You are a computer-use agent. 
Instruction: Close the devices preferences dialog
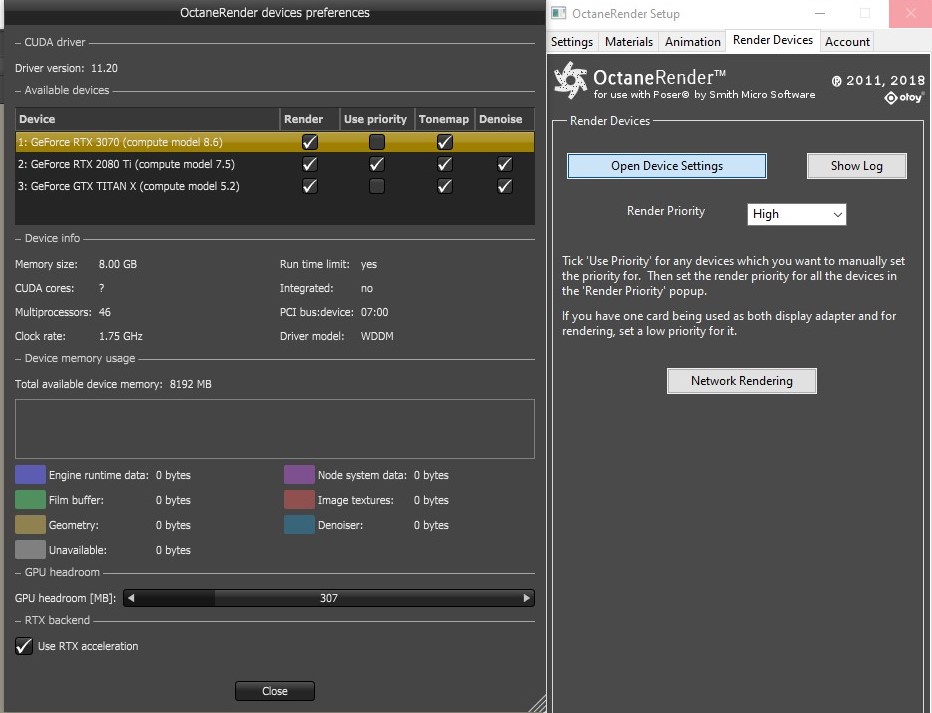tap(275, 691)
